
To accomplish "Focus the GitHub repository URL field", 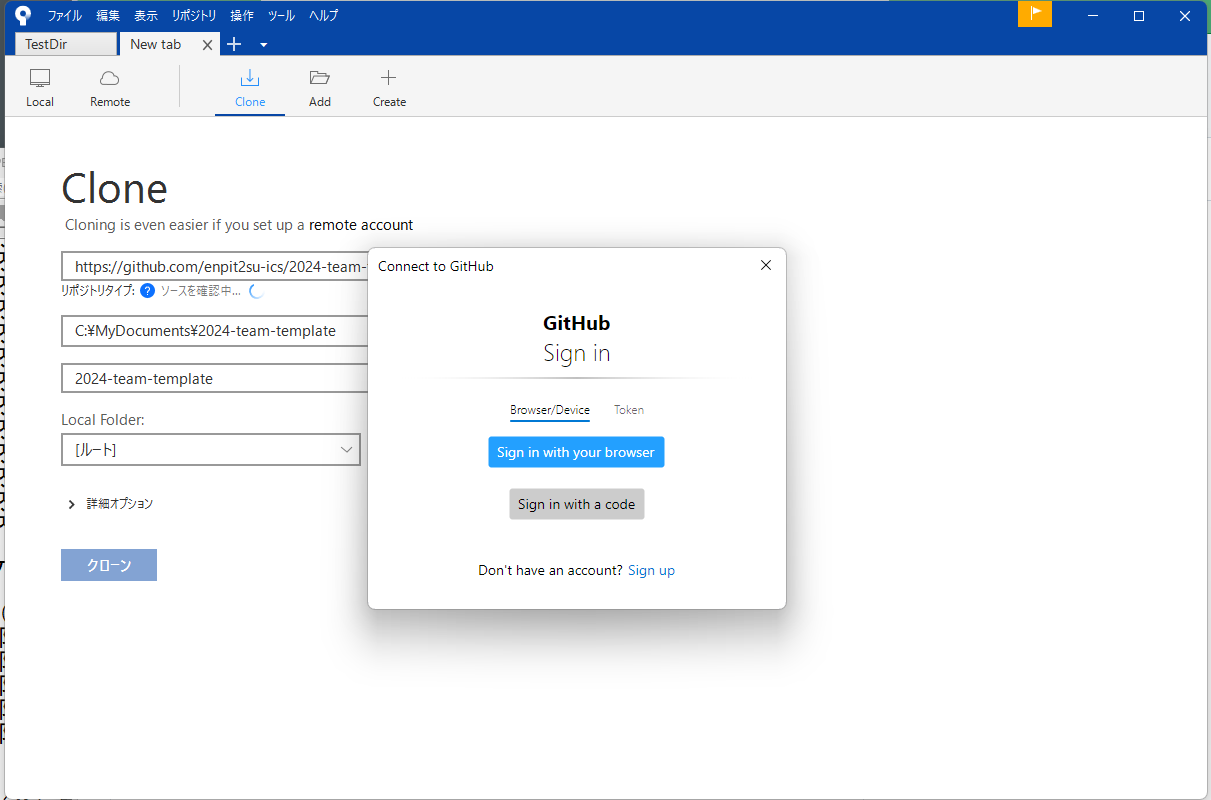I will (215, 266).
